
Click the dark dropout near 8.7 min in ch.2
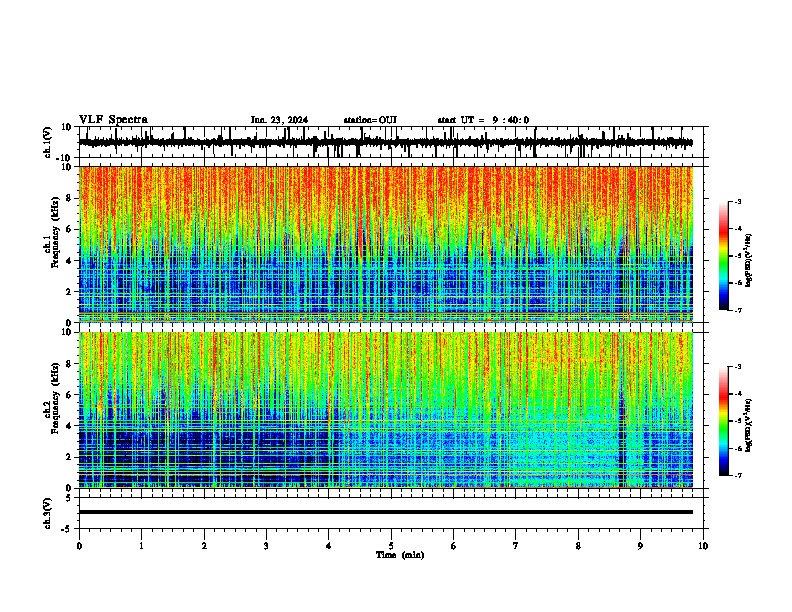pos(622,439)
